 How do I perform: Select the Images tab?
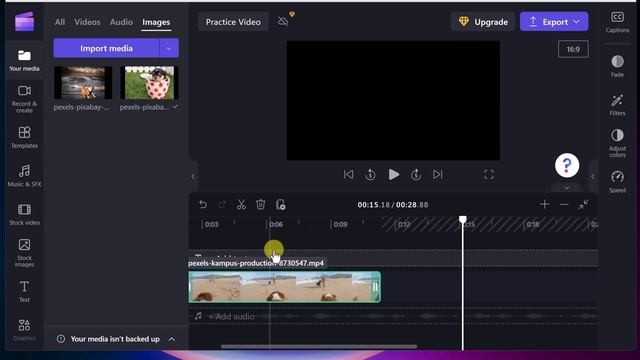coord(156,22)
